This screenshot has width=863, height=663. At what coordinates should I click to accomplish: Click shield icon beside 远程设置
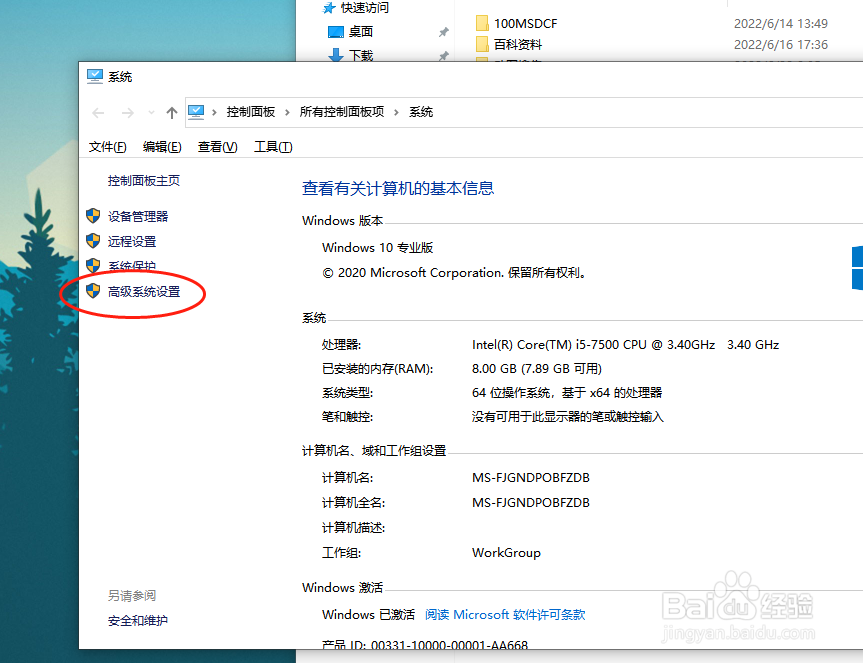click(93, 240)
